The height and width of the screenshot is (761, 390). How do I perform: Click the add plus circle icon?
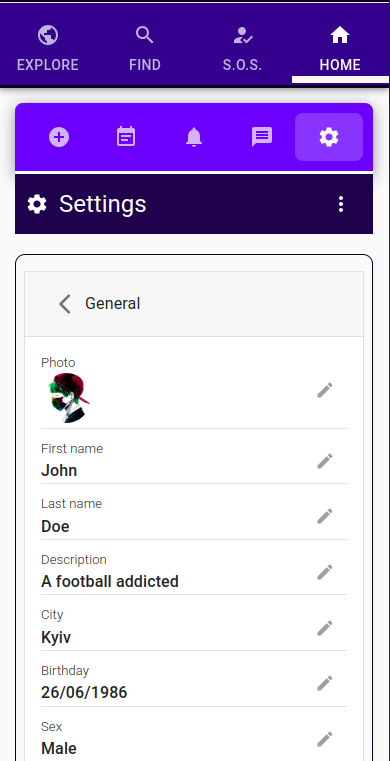(59, 137)
